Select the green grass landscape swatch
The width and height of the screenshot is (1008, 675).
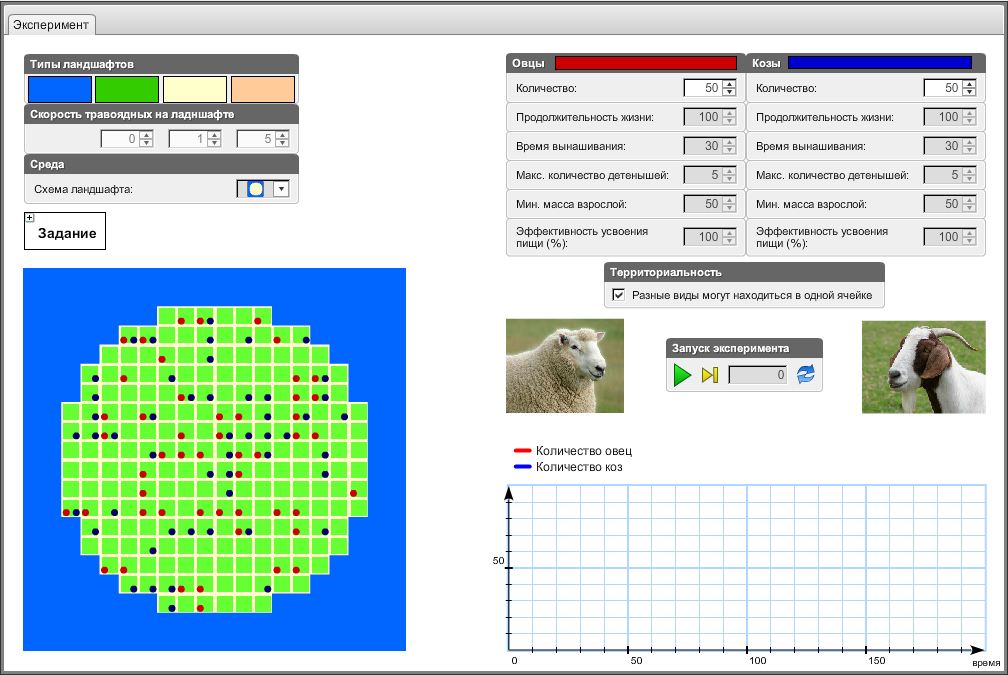127,89
